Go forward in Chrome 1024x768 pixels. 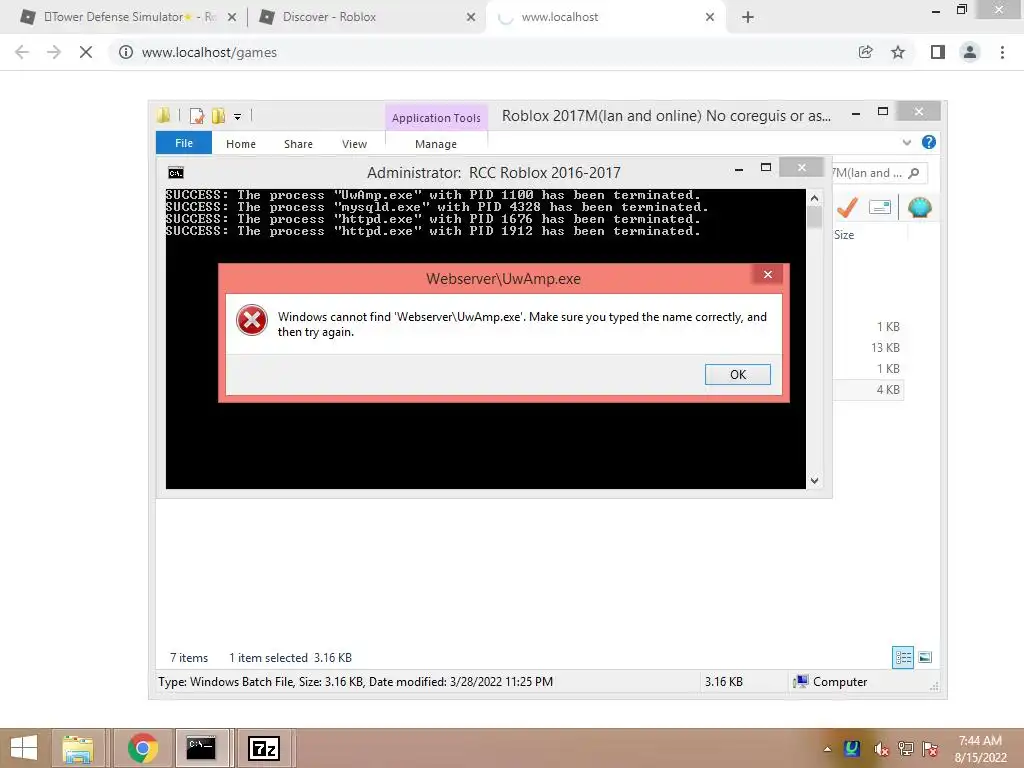[x=54, y=52]
